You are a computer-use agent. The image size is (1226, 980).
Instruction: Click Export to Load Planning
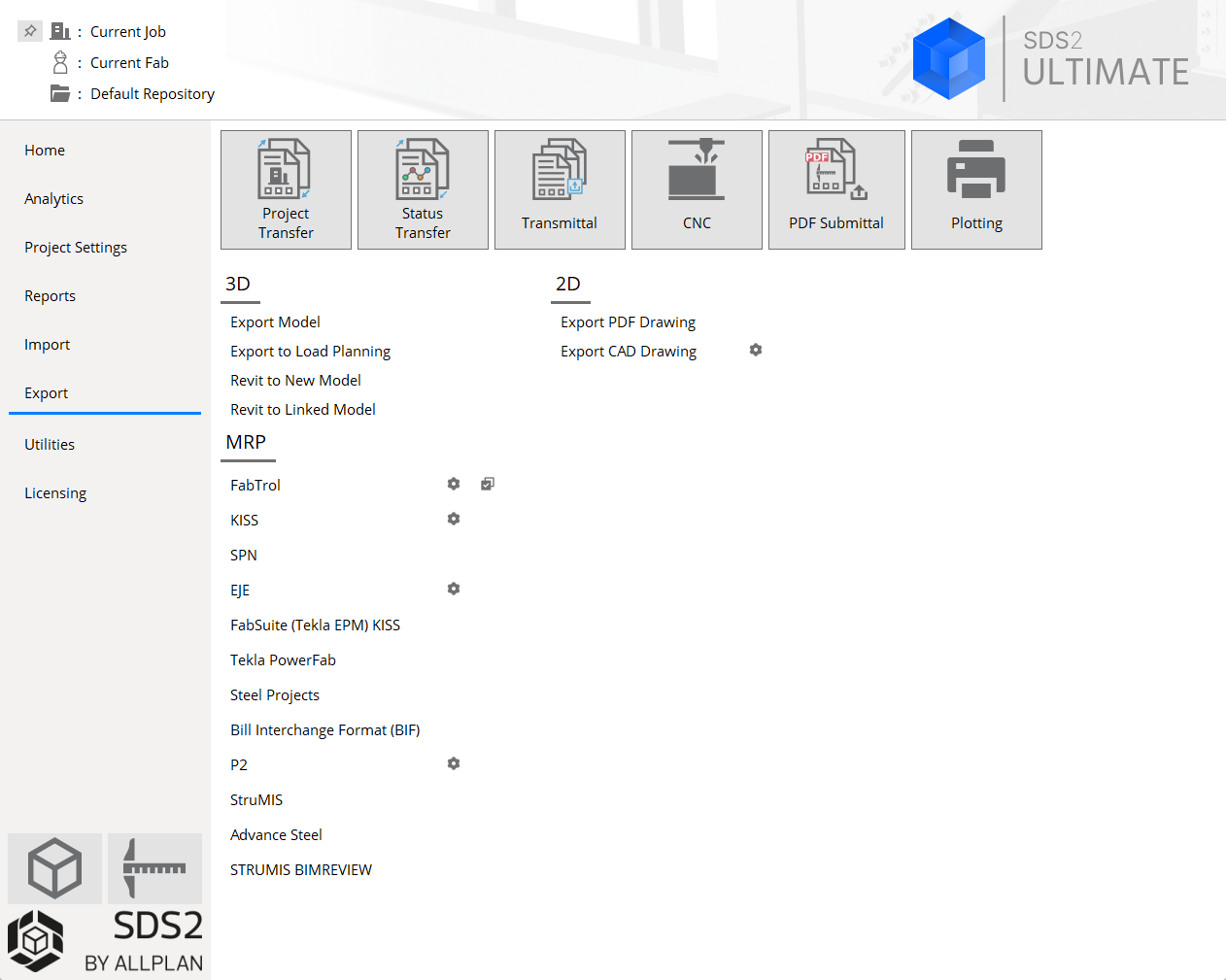click(x=311, y=352)
